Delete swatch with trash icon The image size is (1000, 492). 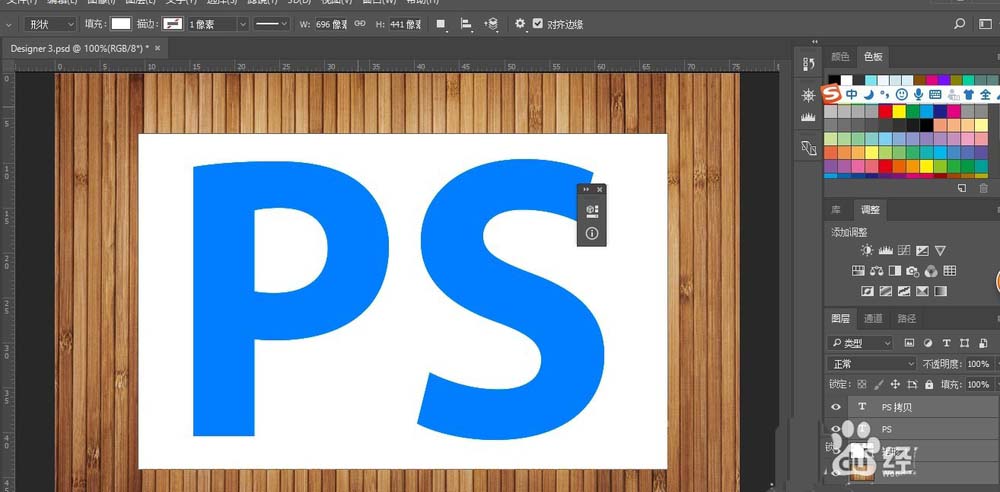[983, 188]
